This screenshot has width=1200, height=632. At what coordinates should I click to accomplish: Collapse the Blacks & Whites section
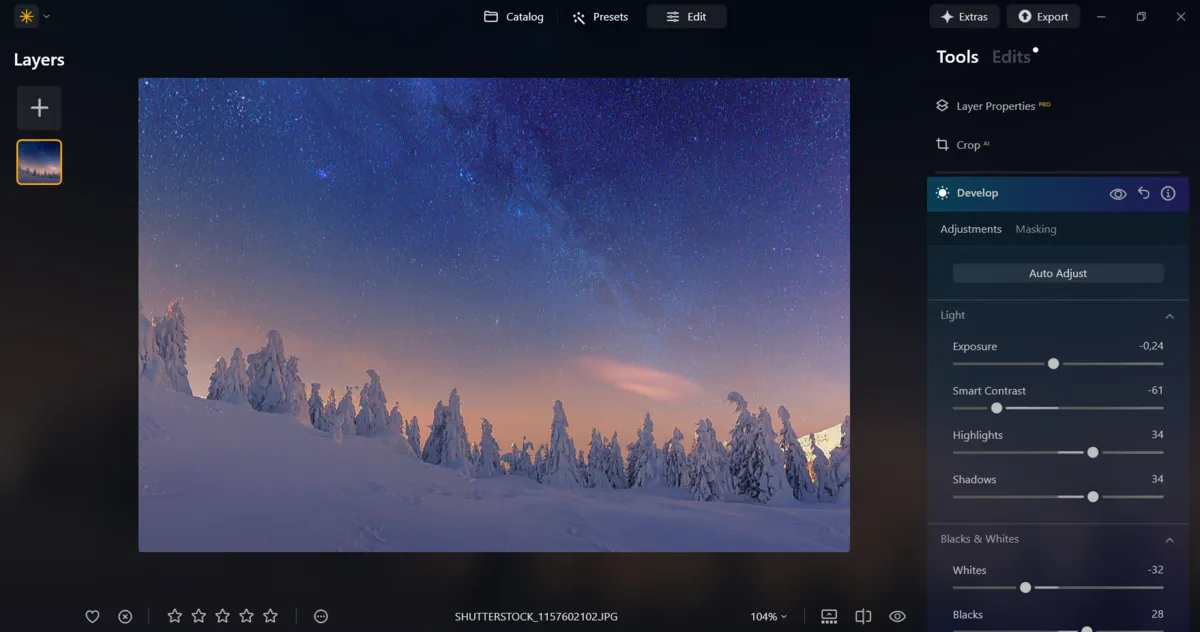(1169, 539)
